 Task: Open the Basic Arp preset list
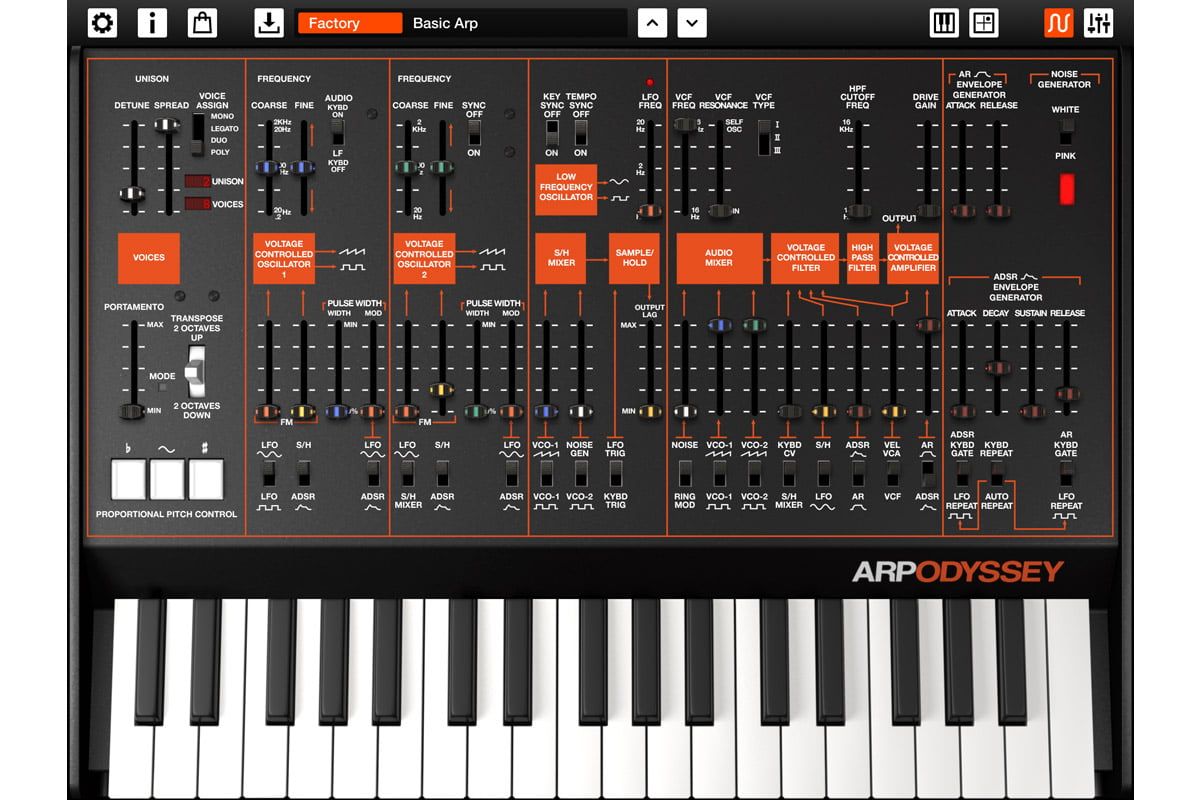[515, 23]
